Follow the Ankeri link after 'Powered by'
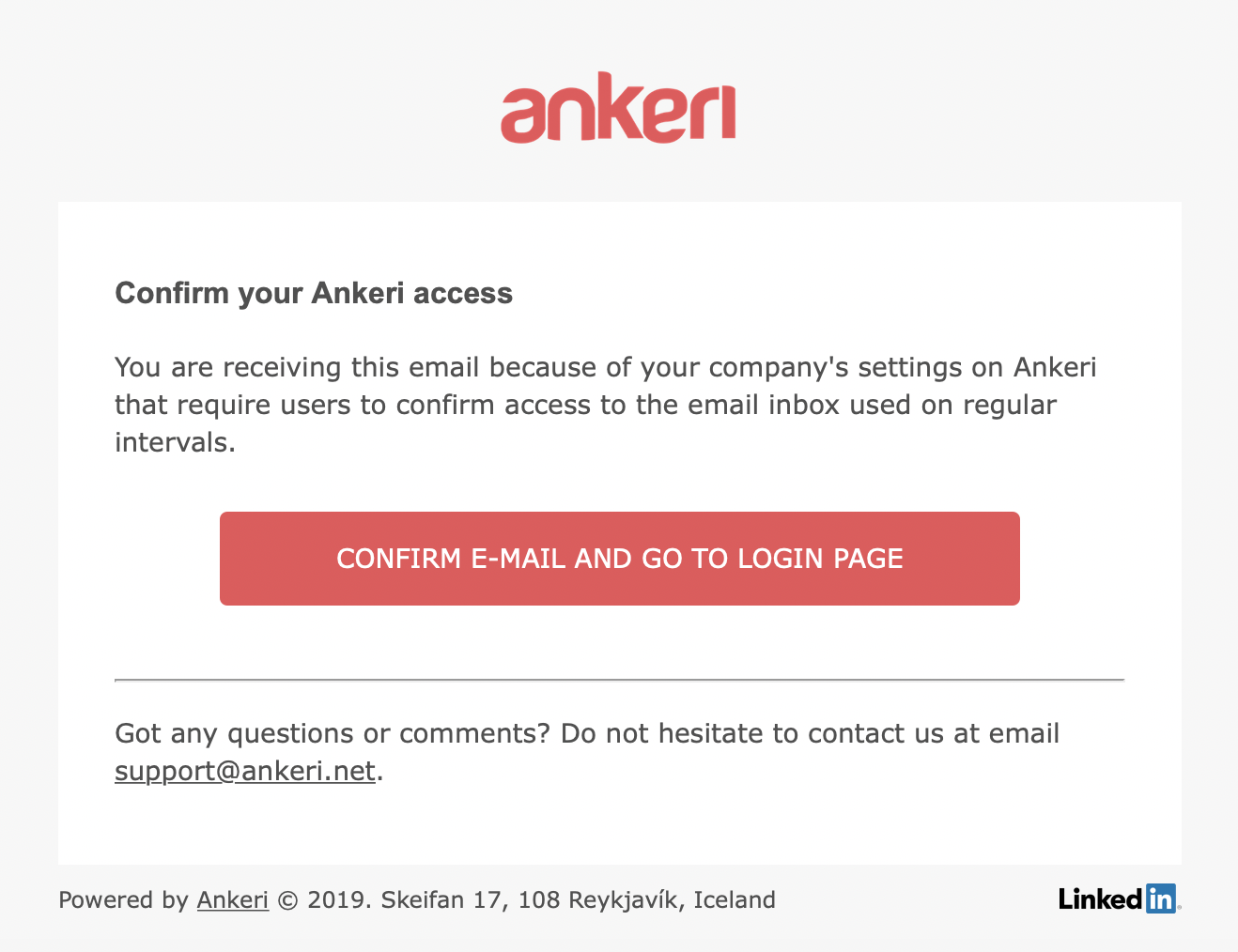This screenshot has width=1238, height=952. coord(233,899)
